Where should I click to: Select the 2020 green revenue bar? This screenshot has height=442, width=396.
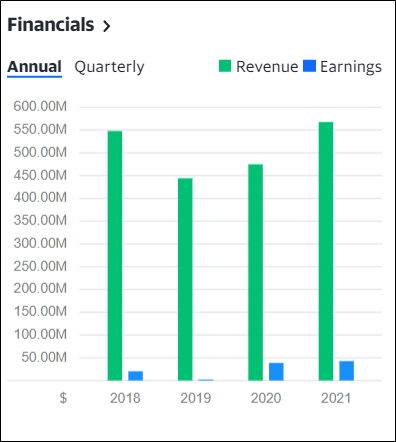pos(255,272)
